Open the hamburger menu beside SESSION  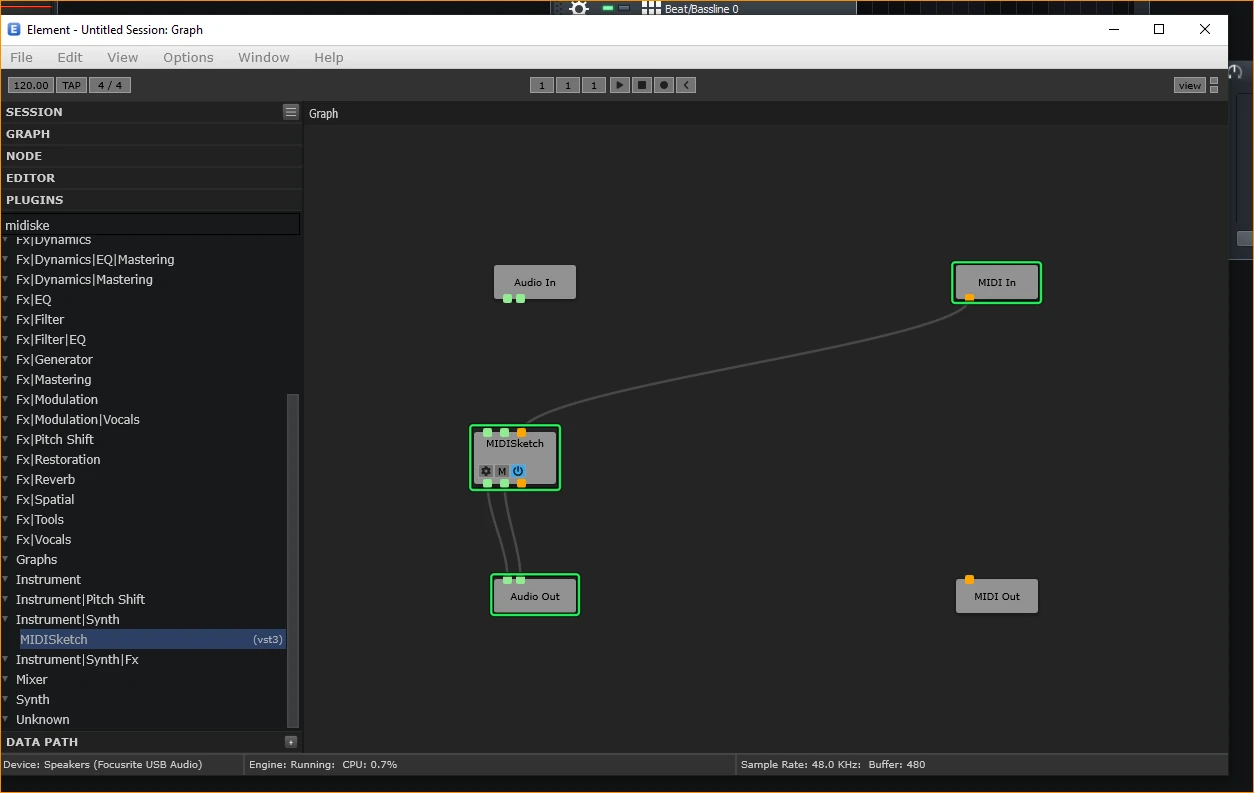click(x=290, y=112)
